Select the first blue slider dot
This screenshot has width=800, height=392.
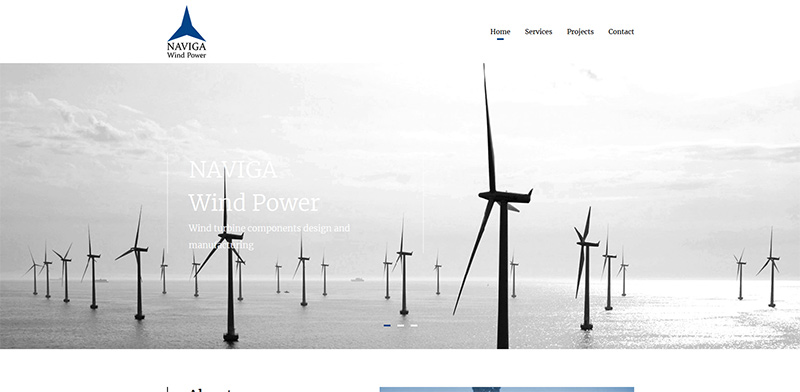pyautogui.click(x=387, y=325)
